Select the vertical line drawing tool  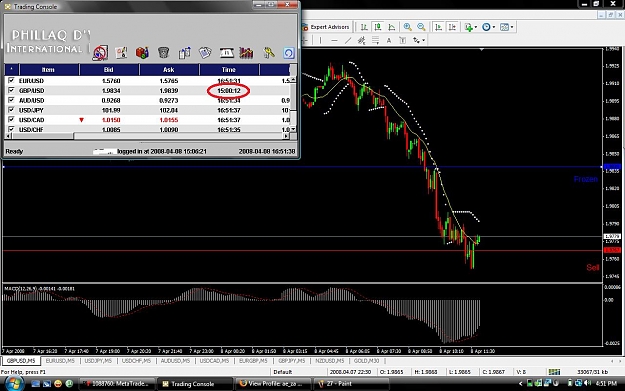(320, 40)
